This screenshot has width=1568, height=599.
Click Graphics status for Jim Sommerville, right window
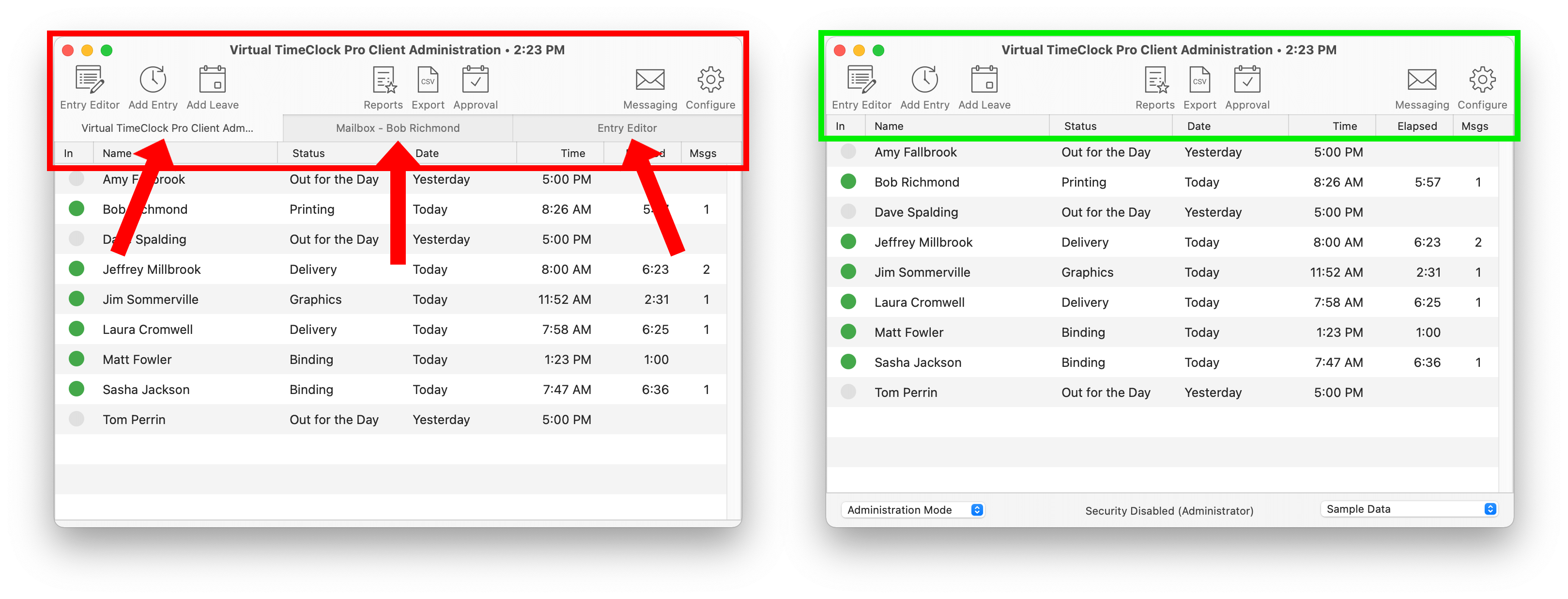1087,272
